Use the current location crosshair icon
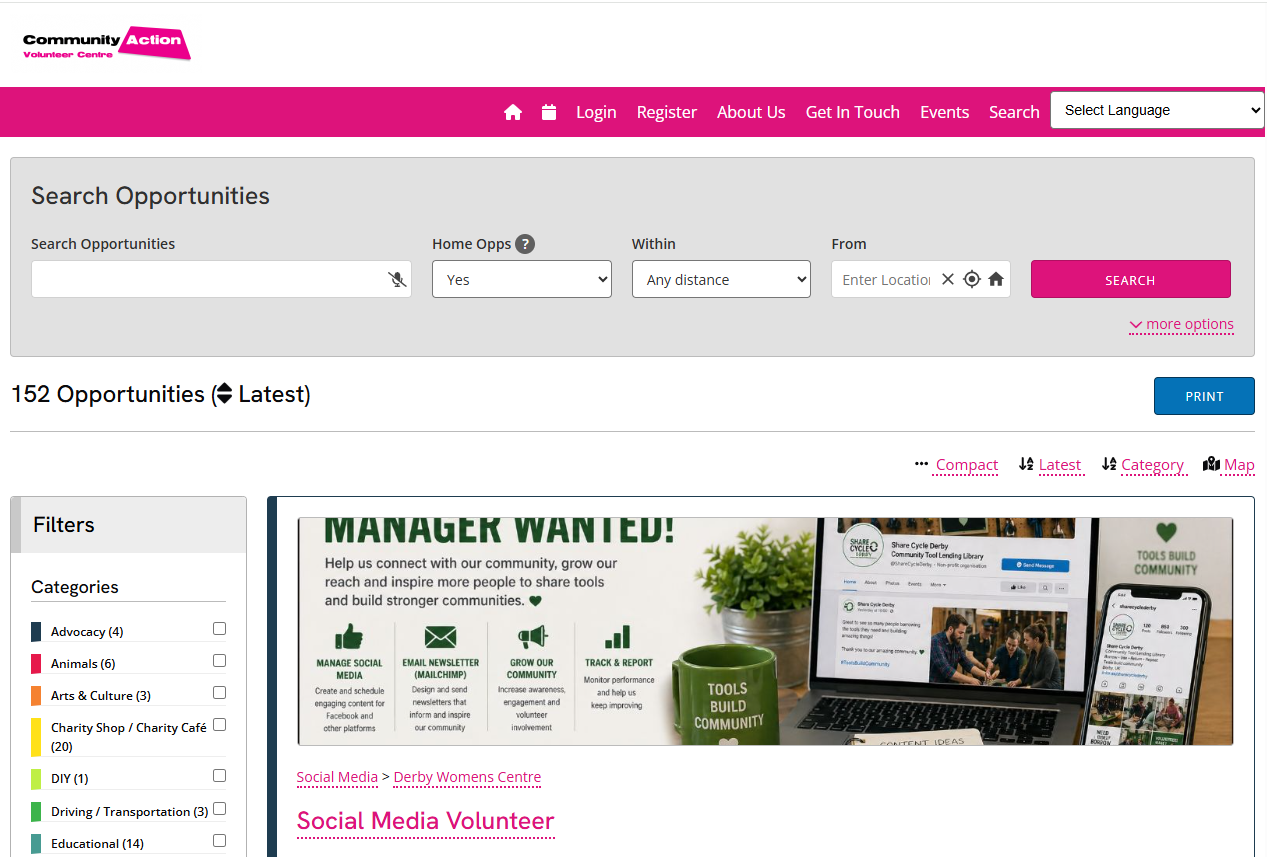This screenshot has width=1267, height=857. tap(972, 279)
